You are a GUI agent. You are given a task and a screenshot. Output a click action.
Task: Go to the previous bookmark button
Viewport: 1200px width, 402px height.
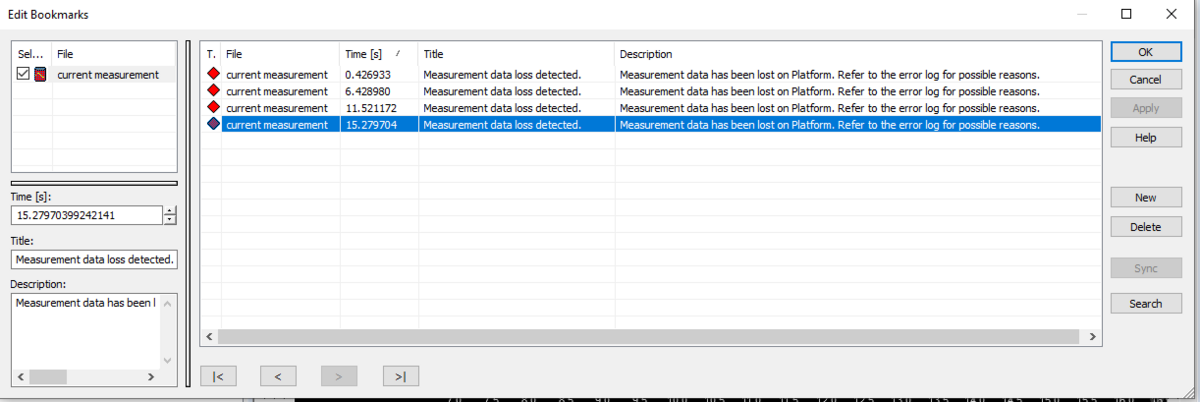click(278, 376)
